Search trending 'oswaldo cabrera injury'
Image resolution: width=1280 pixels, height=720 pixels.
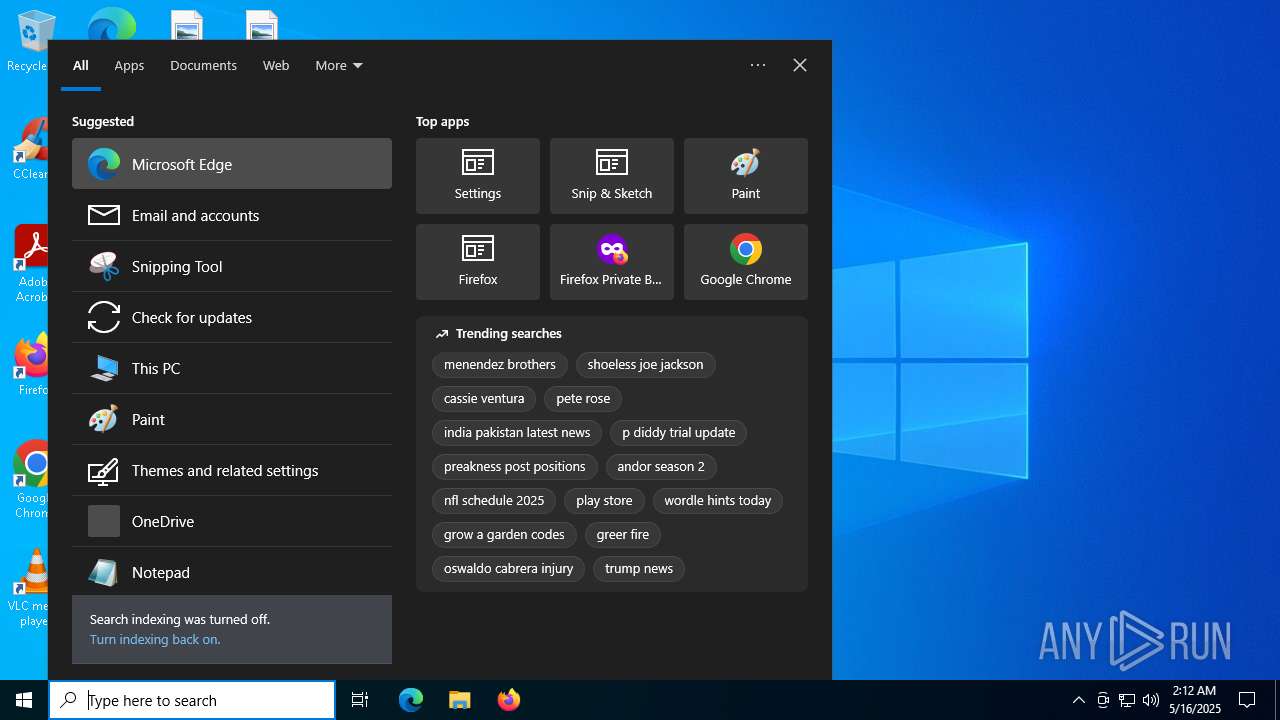click(508, 569)
